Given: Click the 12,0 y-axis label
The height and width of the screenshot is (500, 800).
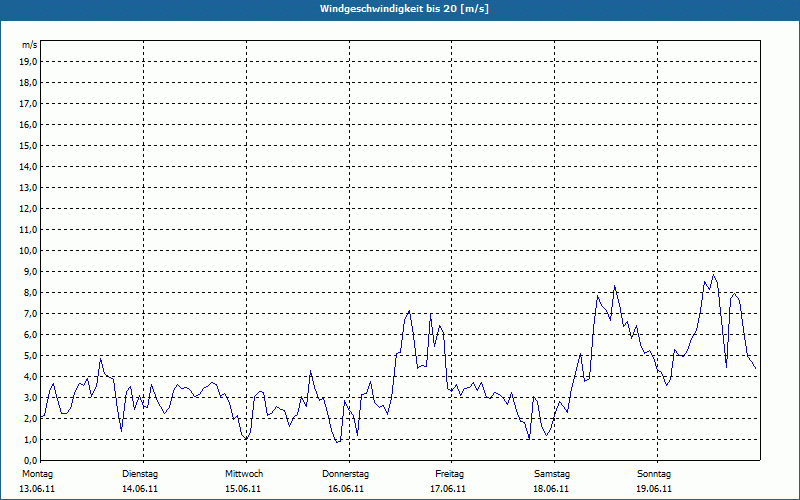Looking at the screenshot, I should coord(28,208).
